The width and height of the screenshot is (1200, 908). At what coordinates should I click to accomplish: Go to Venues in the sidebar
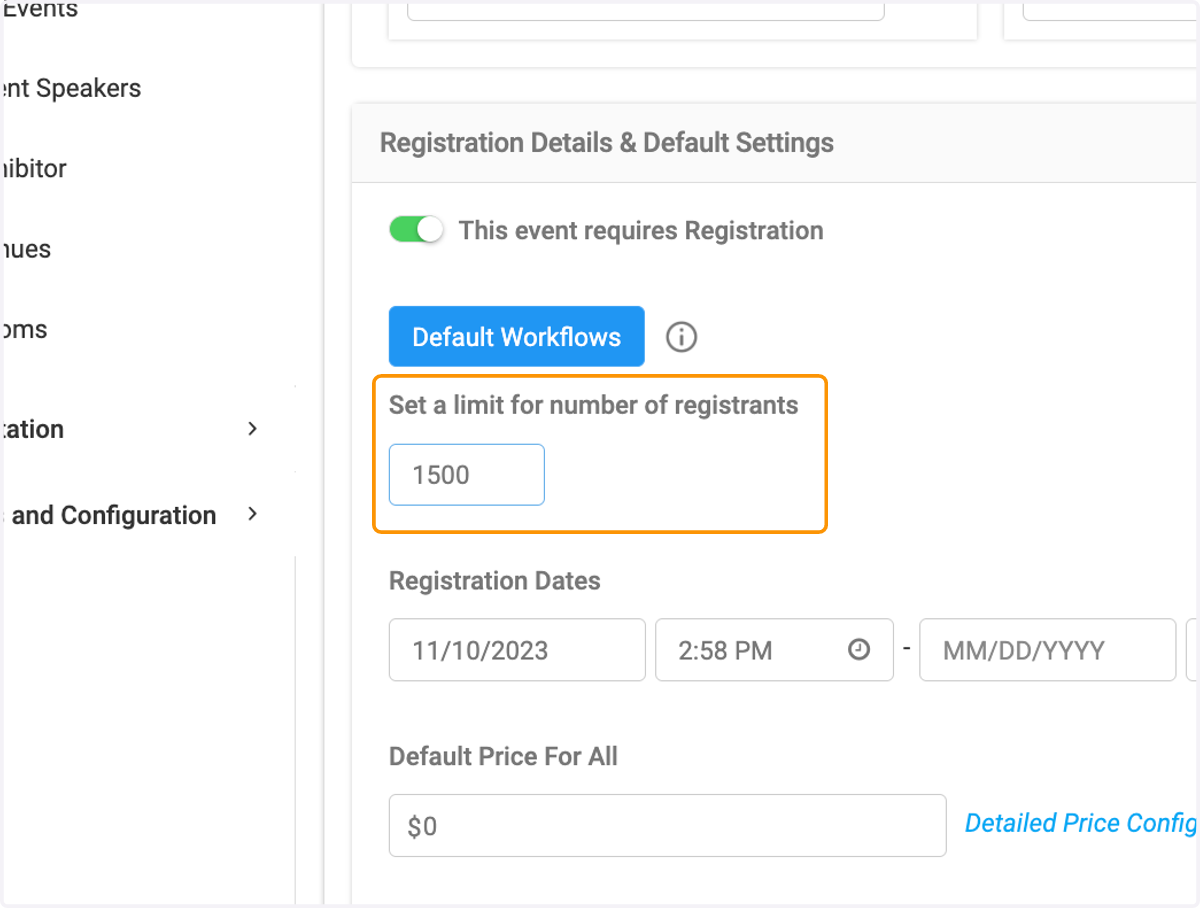pyautogui.click(x=26, y=249)
